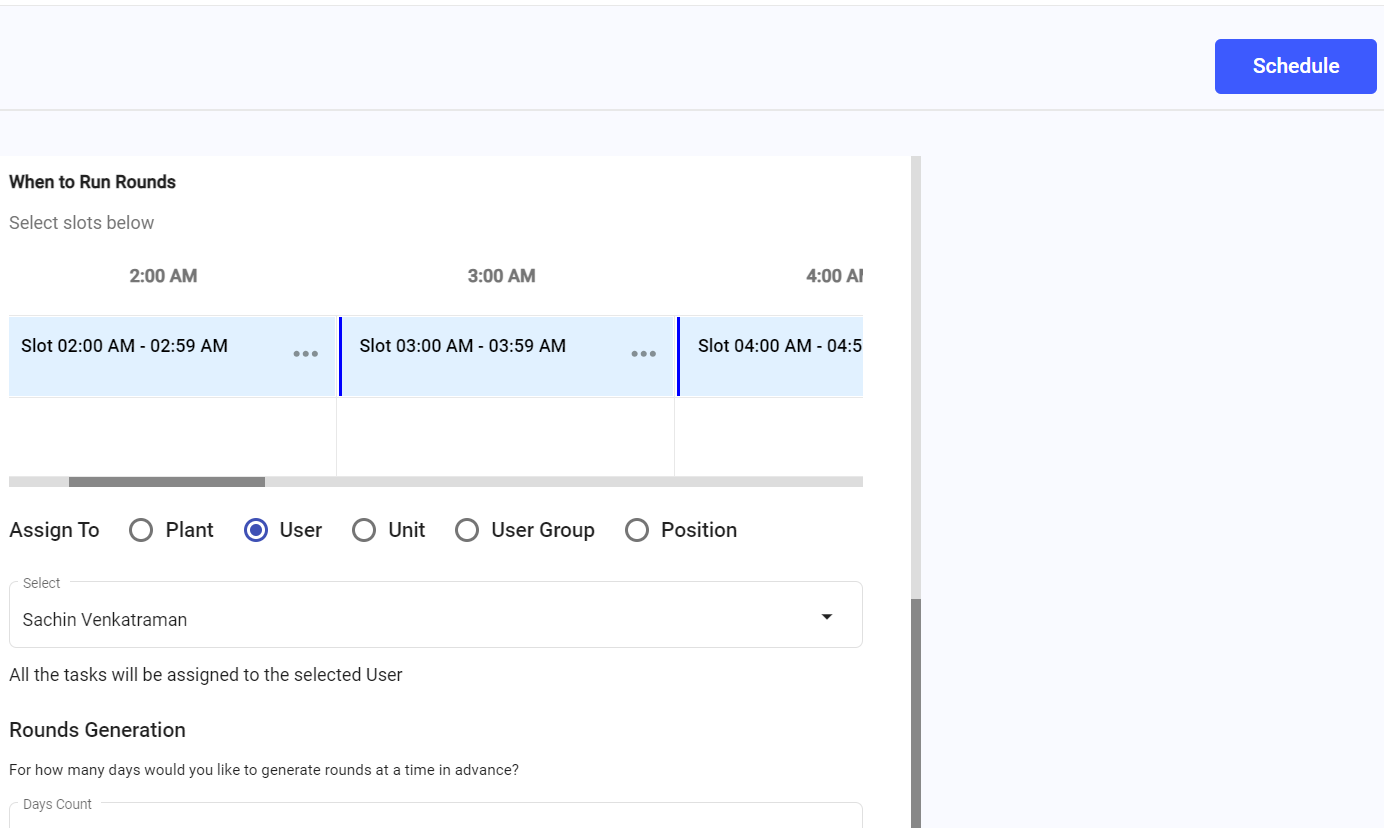Click empty cell beneath the 02:00 AM slot
This screenshot has height=828, width=1384.
tap(172, 437)
